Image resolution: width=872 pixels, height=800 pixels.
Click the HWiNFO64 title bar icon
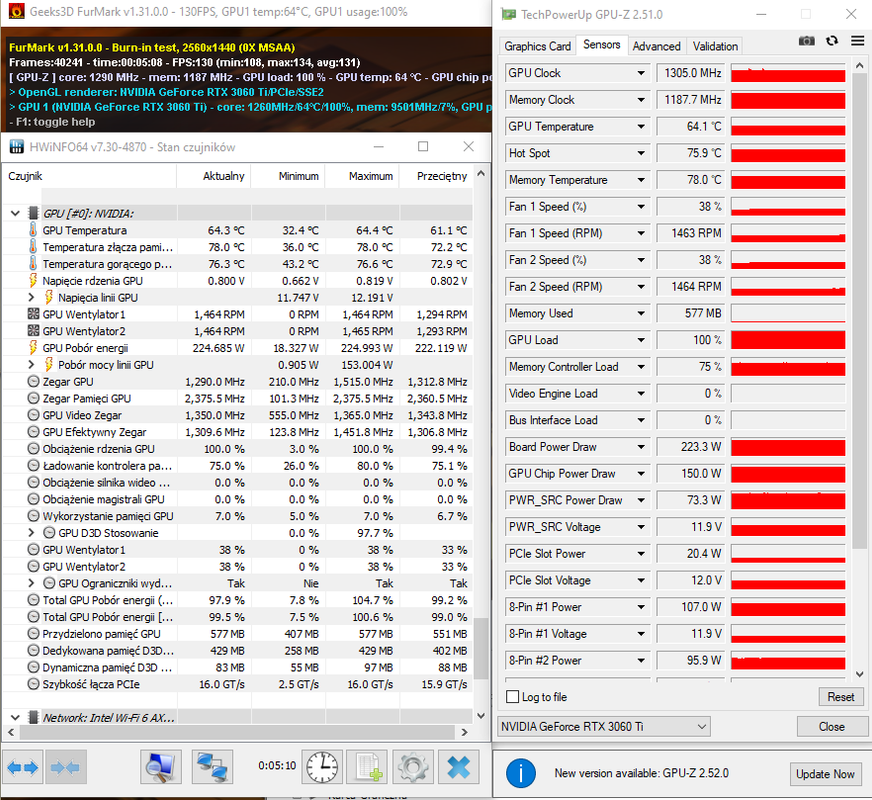(17, 147)
